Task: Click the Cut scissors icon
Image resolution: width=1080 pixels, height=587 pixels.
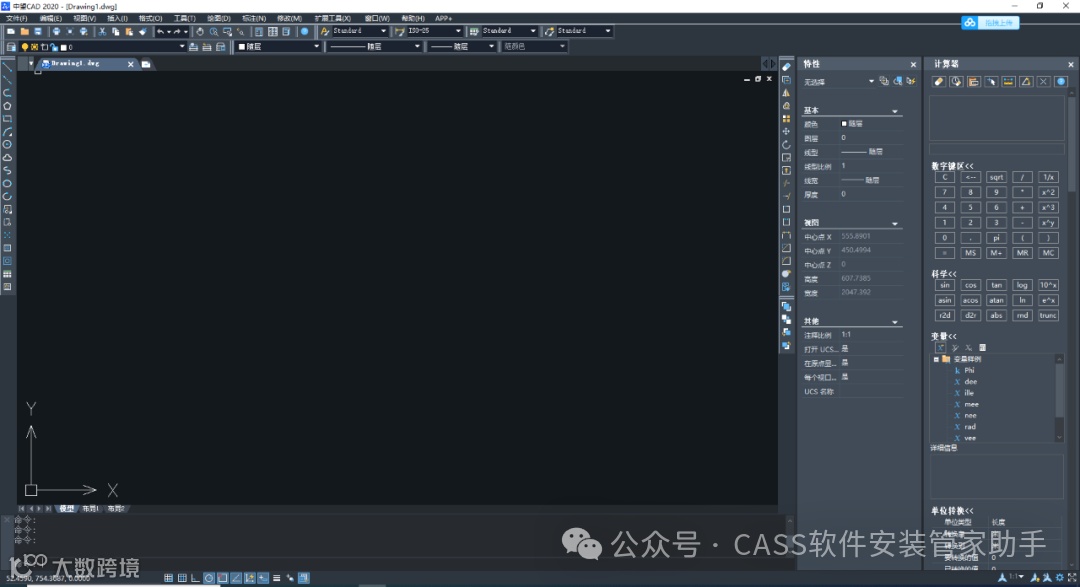Action: click(102, 31)
